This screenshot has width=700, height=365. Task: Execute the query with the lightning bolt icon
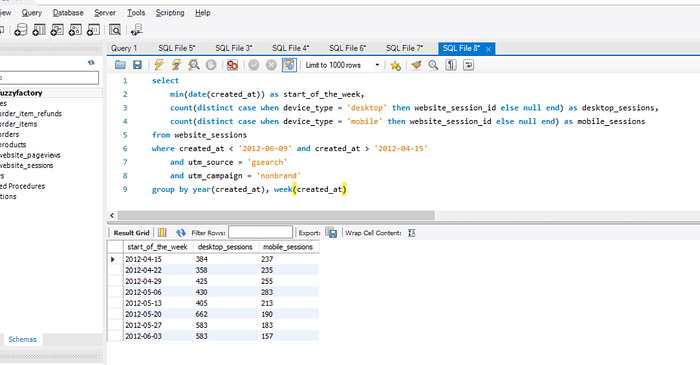[x=159, y=65]
